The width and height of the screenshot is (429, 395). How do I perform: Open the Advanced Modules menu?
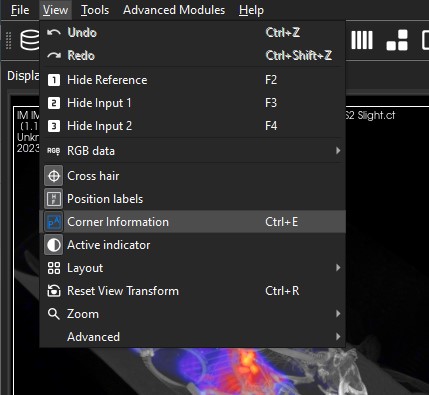coord(174,10)
